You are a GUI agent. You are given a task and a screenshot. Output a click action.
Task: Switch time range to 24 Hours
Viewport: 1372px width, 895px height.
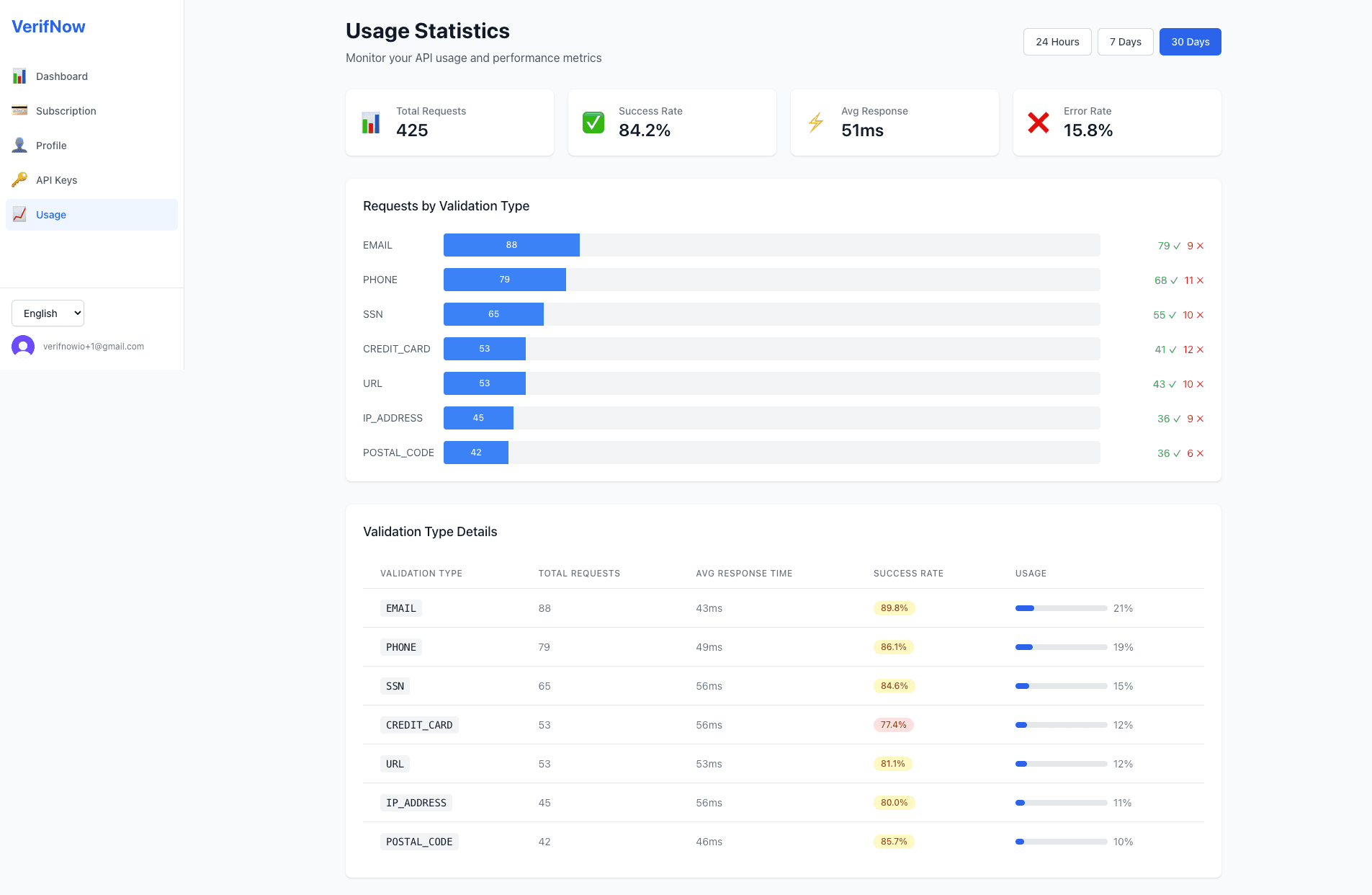(1057, 41)
